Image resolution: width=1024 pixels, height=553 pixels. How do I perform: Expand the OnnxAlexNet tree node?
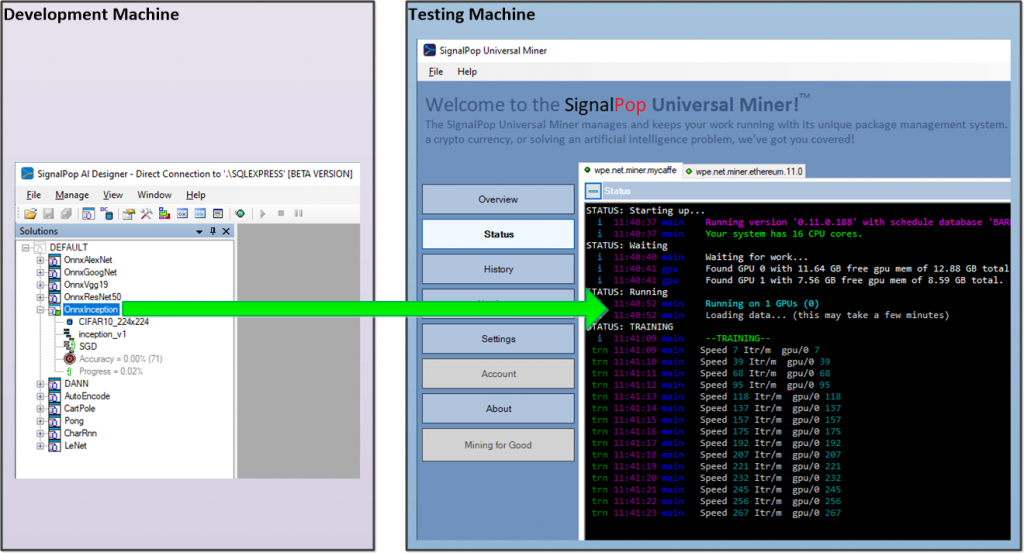pos(40,260)
